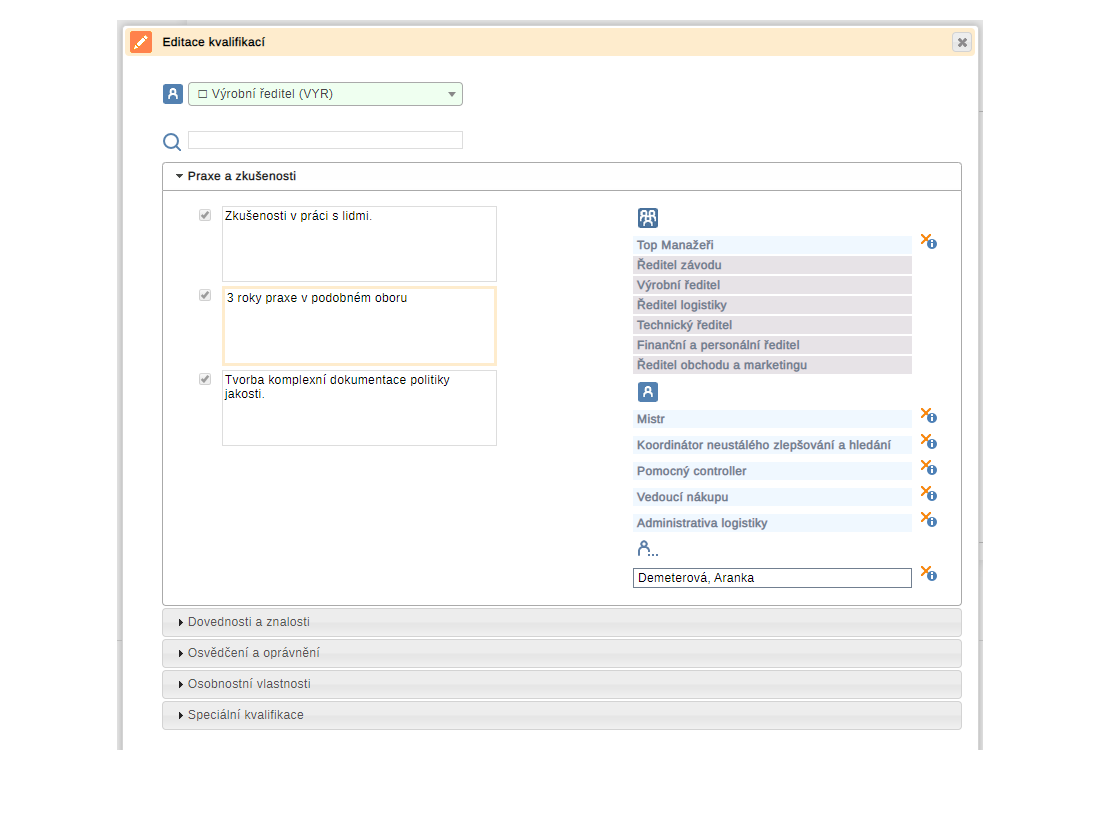Toggle checkbox for Zkušenosti v práci s lidmi
Viewport: 1100px width, 830px height.
click(205, 215)
